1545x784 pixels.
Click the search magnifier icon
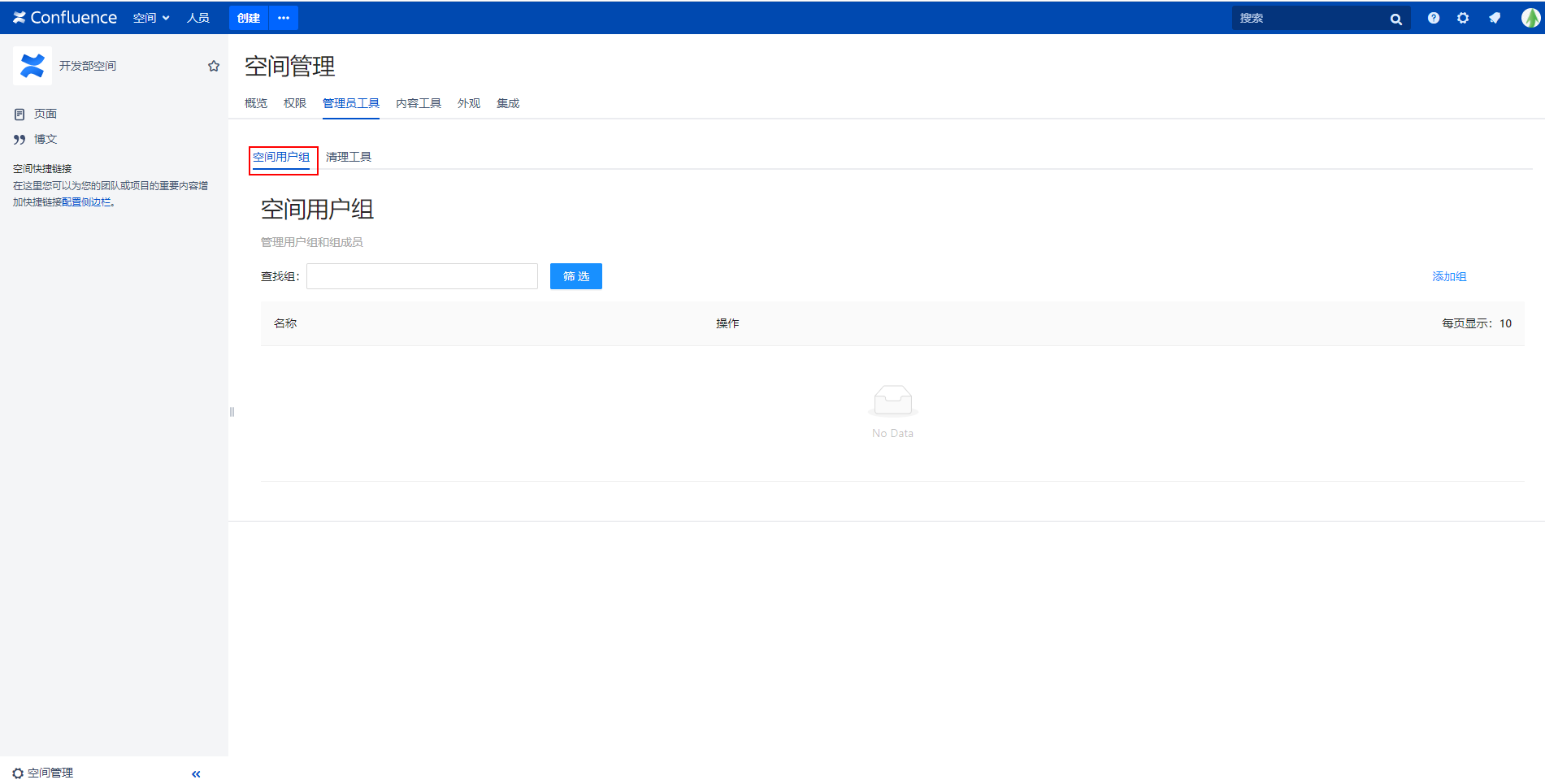(x=1395, y=19)
